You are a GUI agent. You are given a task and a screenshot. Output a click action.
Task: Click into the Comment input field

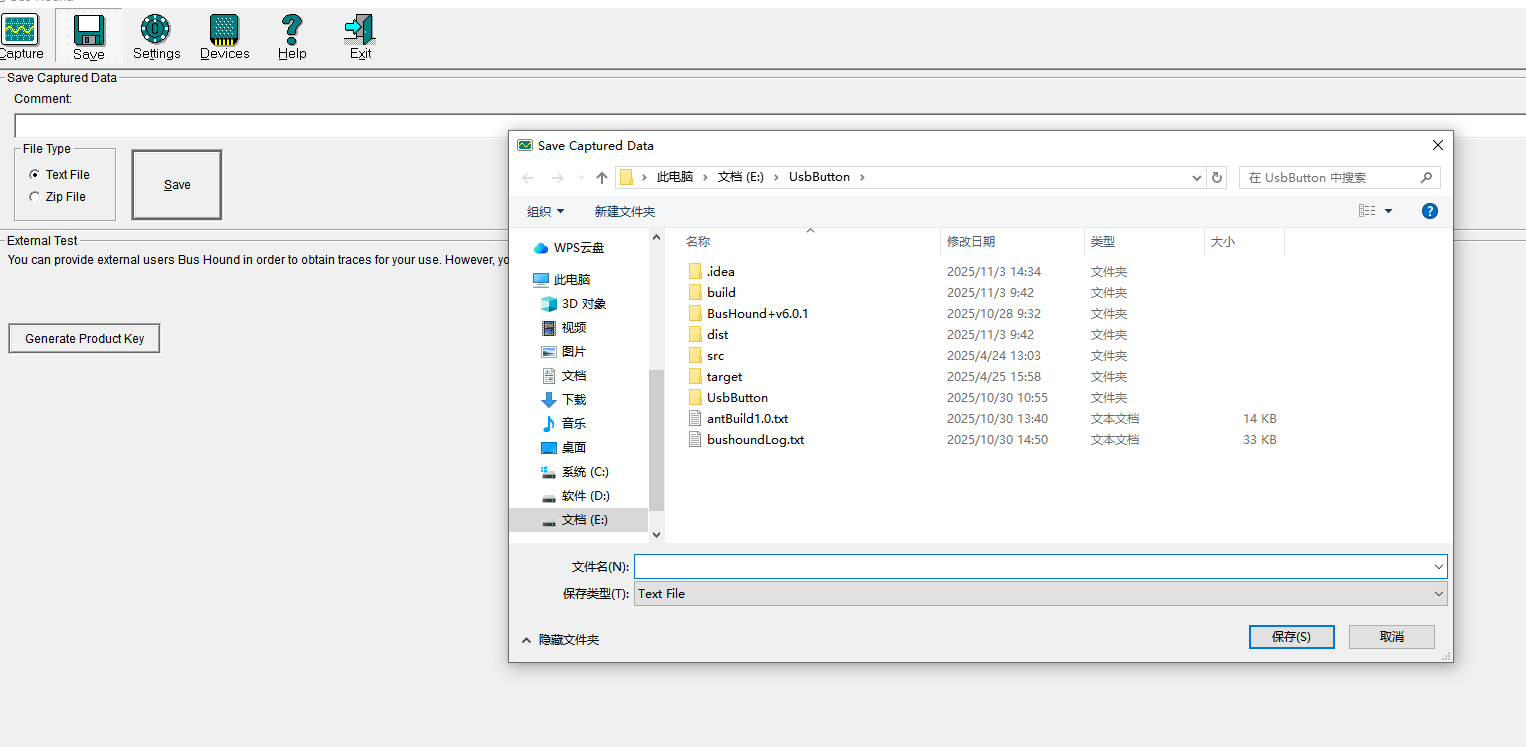(770, 126)
